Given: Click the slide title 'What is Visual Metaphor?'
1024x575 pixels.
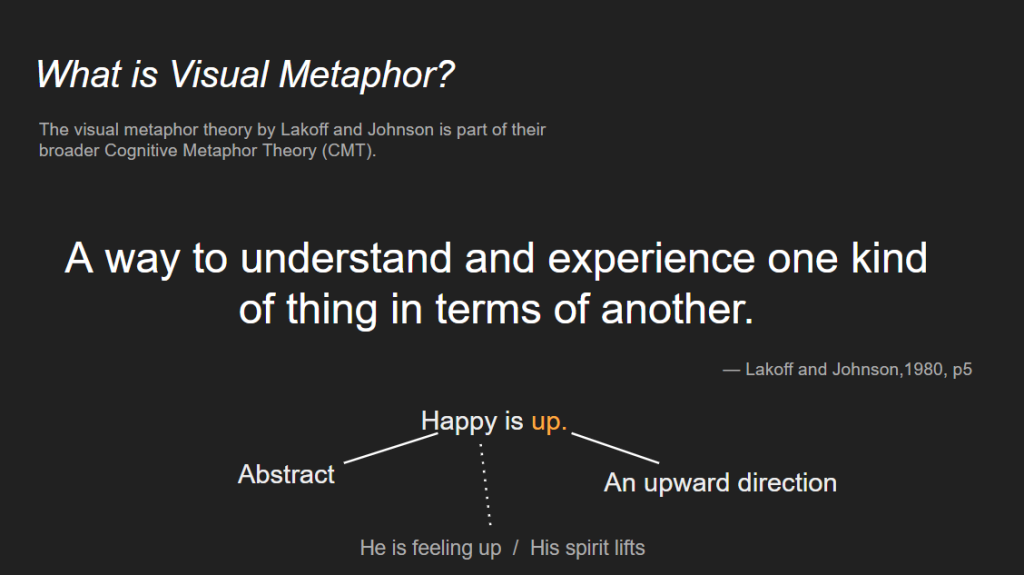Looking at the screenshot, I should coord(245,75).
